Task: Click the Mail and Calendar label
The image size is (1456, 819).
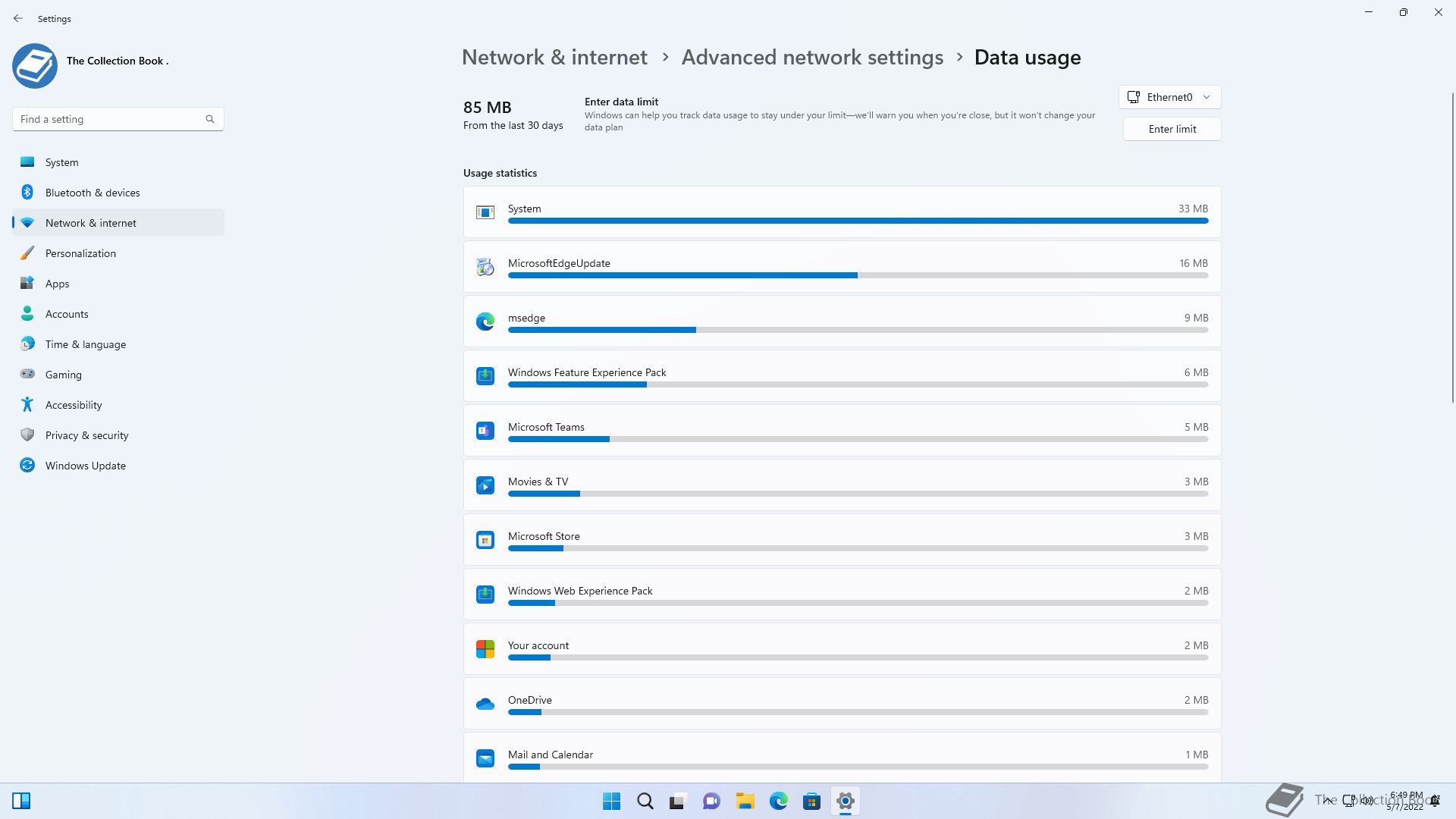Action: [551, 755]
